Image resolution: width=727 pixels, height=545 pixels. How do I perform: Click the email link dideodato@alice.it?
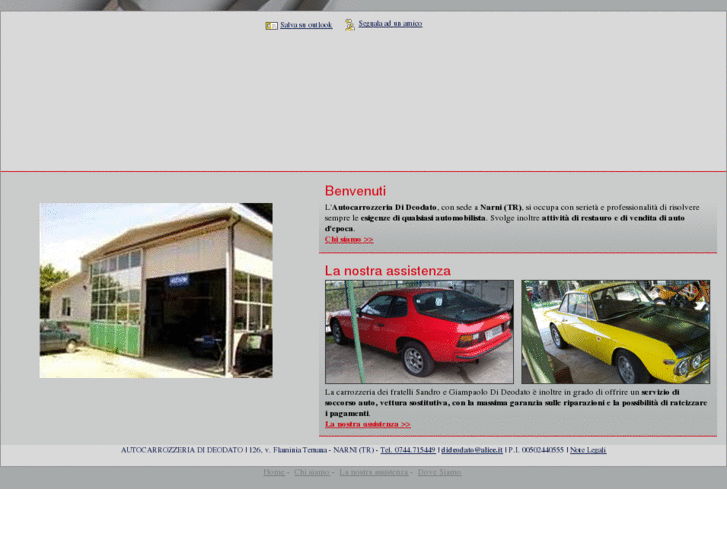point(472,450)
